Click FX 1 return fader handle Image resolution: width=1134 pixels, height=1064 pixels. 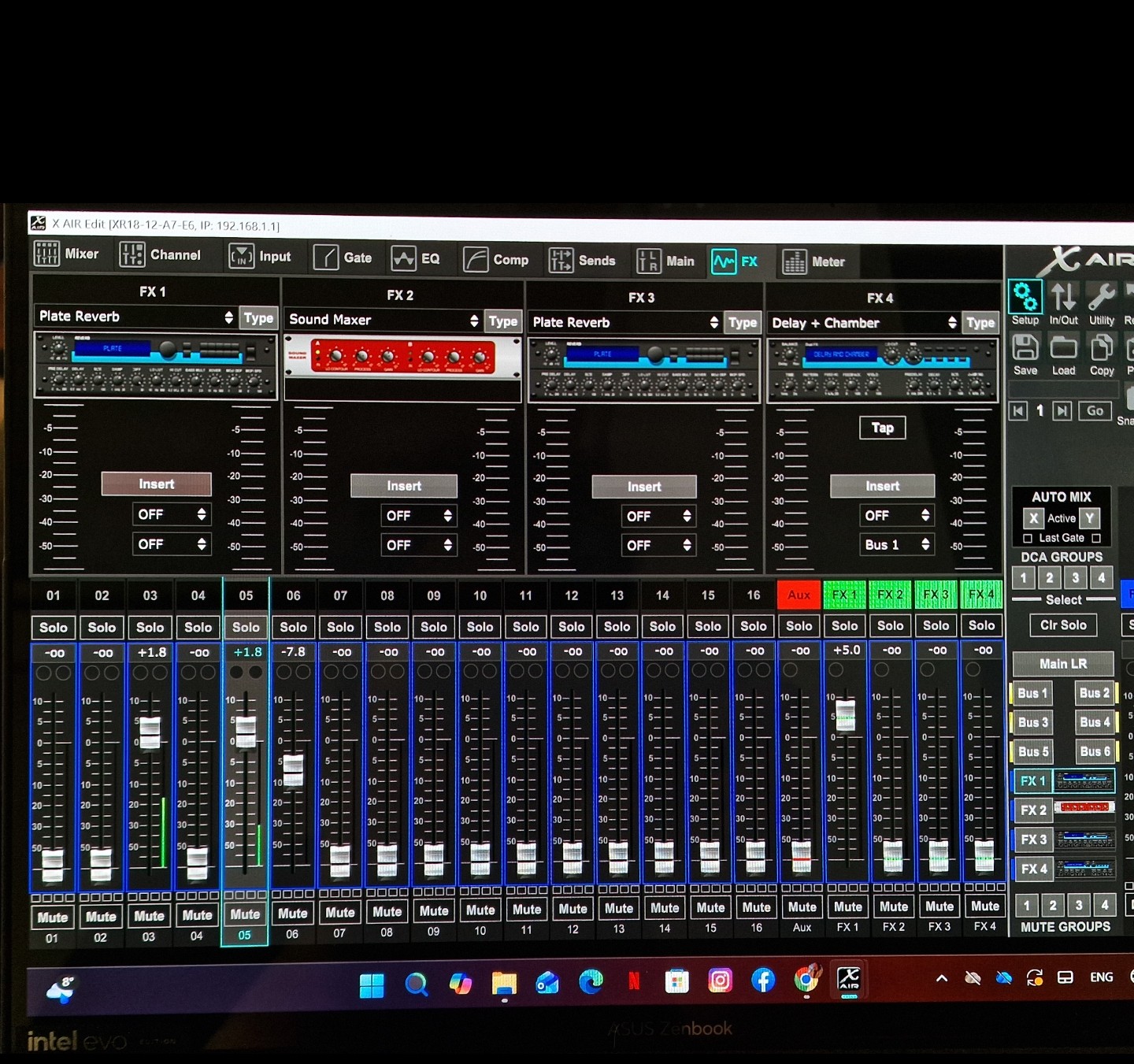point(845,715)
